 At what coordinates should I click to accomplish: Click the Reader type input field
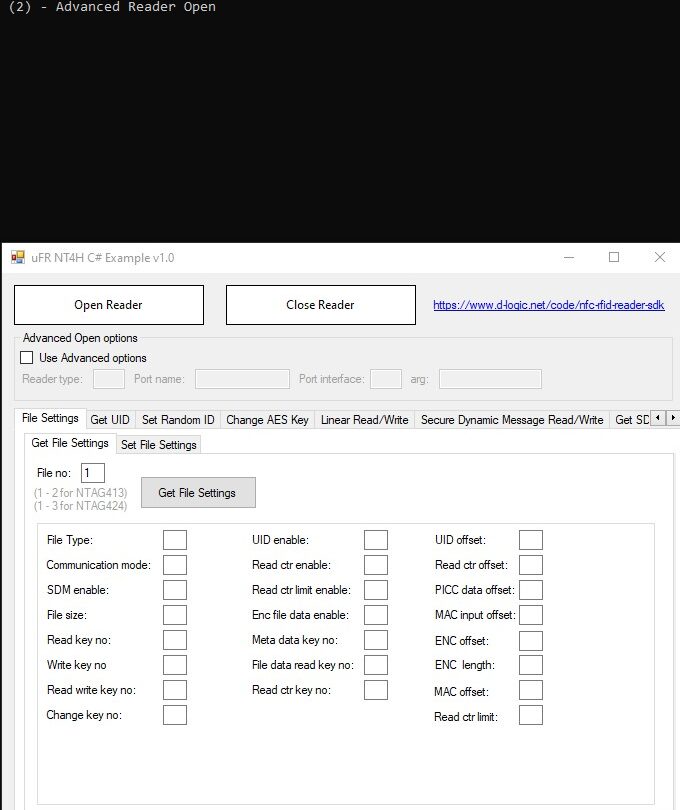109,379
